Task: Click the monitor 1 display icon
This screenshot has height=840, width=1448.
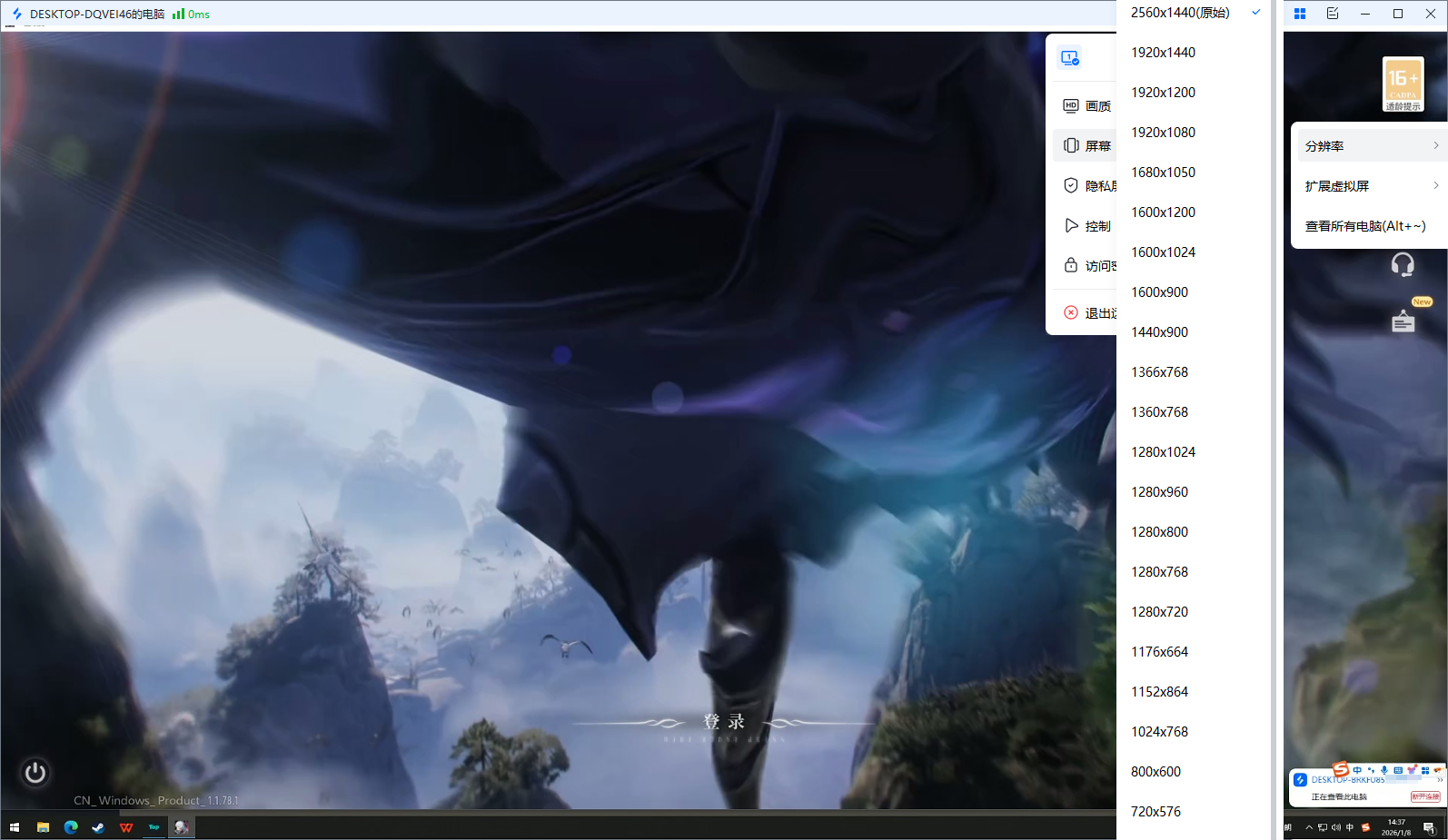Action: click(x=1070, y=58)
